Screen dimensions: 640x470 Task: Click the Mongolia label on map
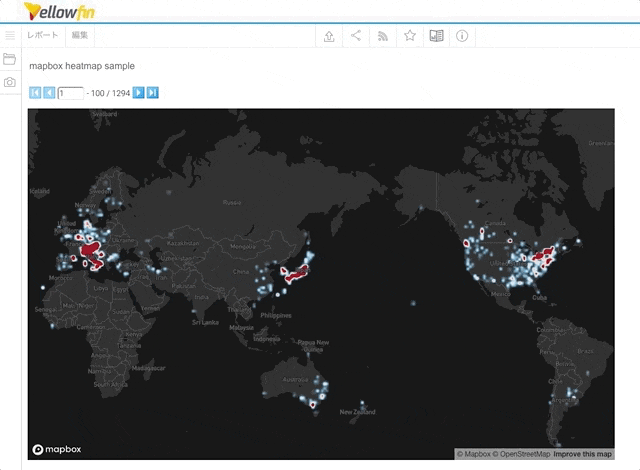(x=243, y=246)
